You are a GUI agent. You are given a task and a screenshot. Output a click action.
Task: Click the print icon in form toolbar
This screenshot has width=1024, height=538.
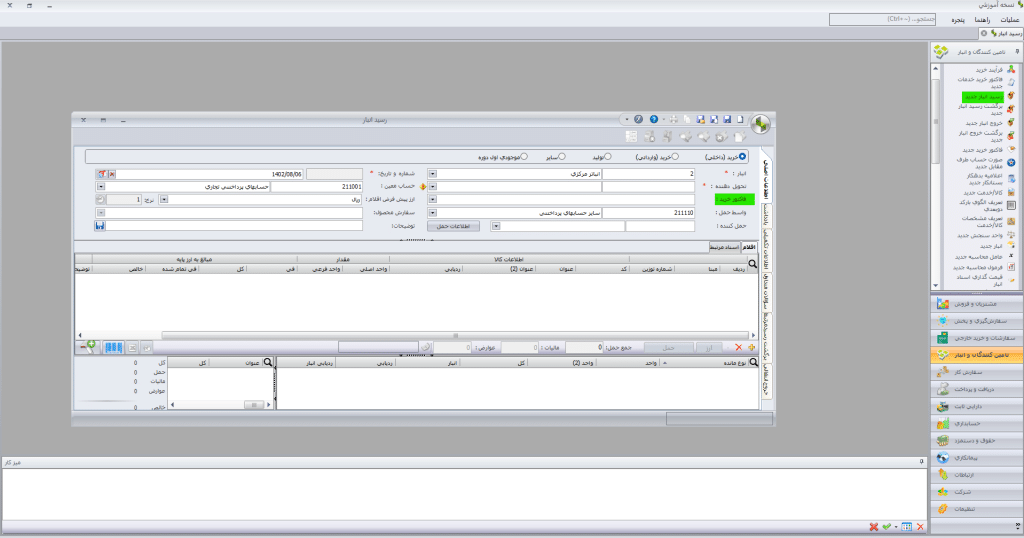673,119
